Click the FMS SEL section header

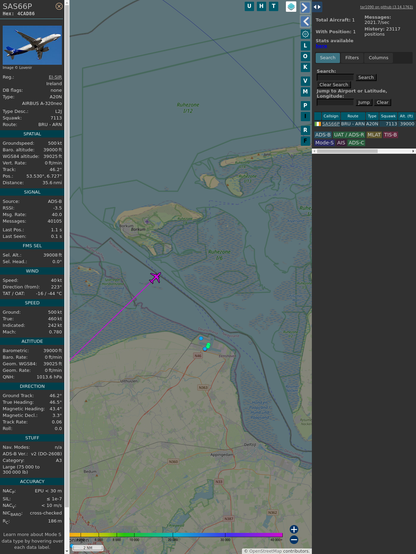(32, 246)
